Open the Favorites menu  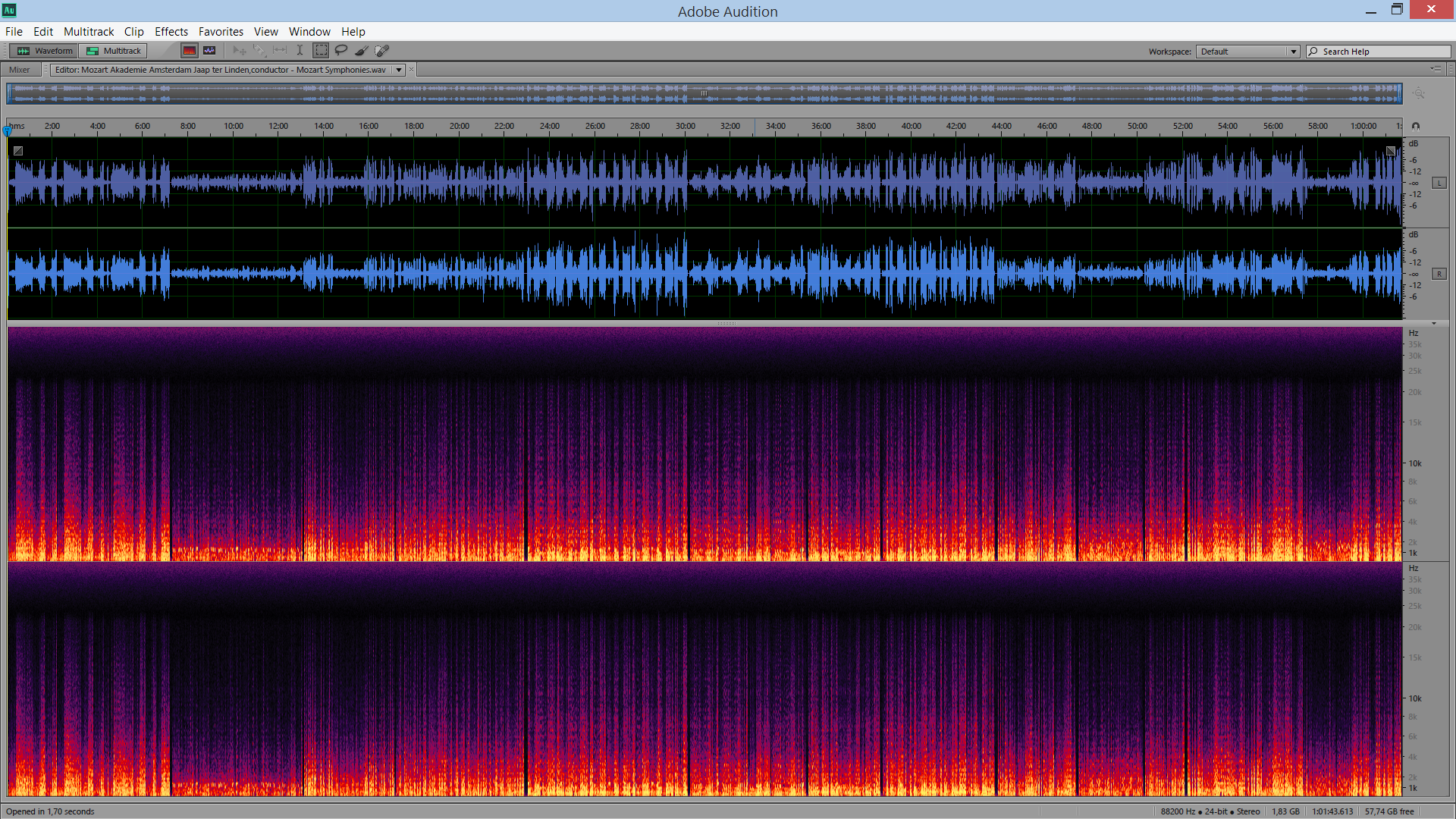pos(221,32)
